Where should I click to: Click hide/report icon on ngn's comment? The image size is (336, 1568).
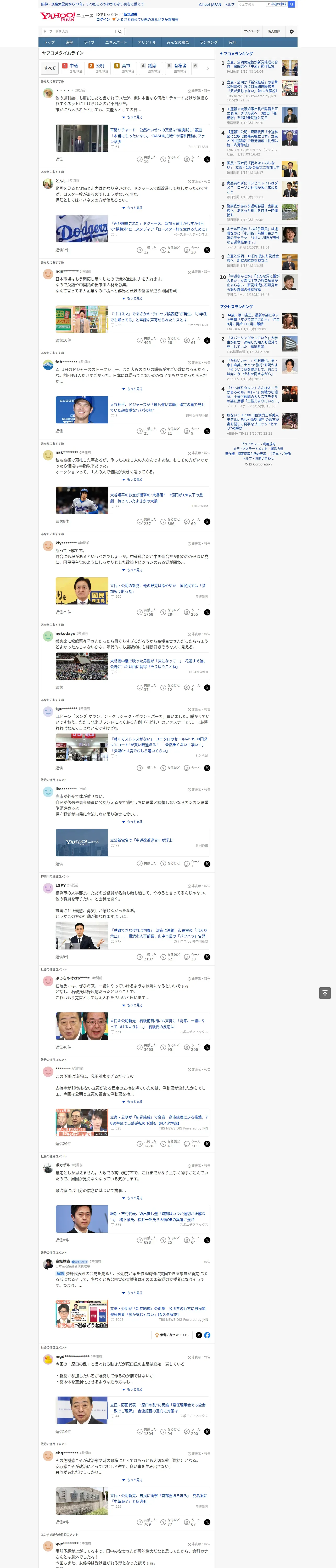point(199,272)
